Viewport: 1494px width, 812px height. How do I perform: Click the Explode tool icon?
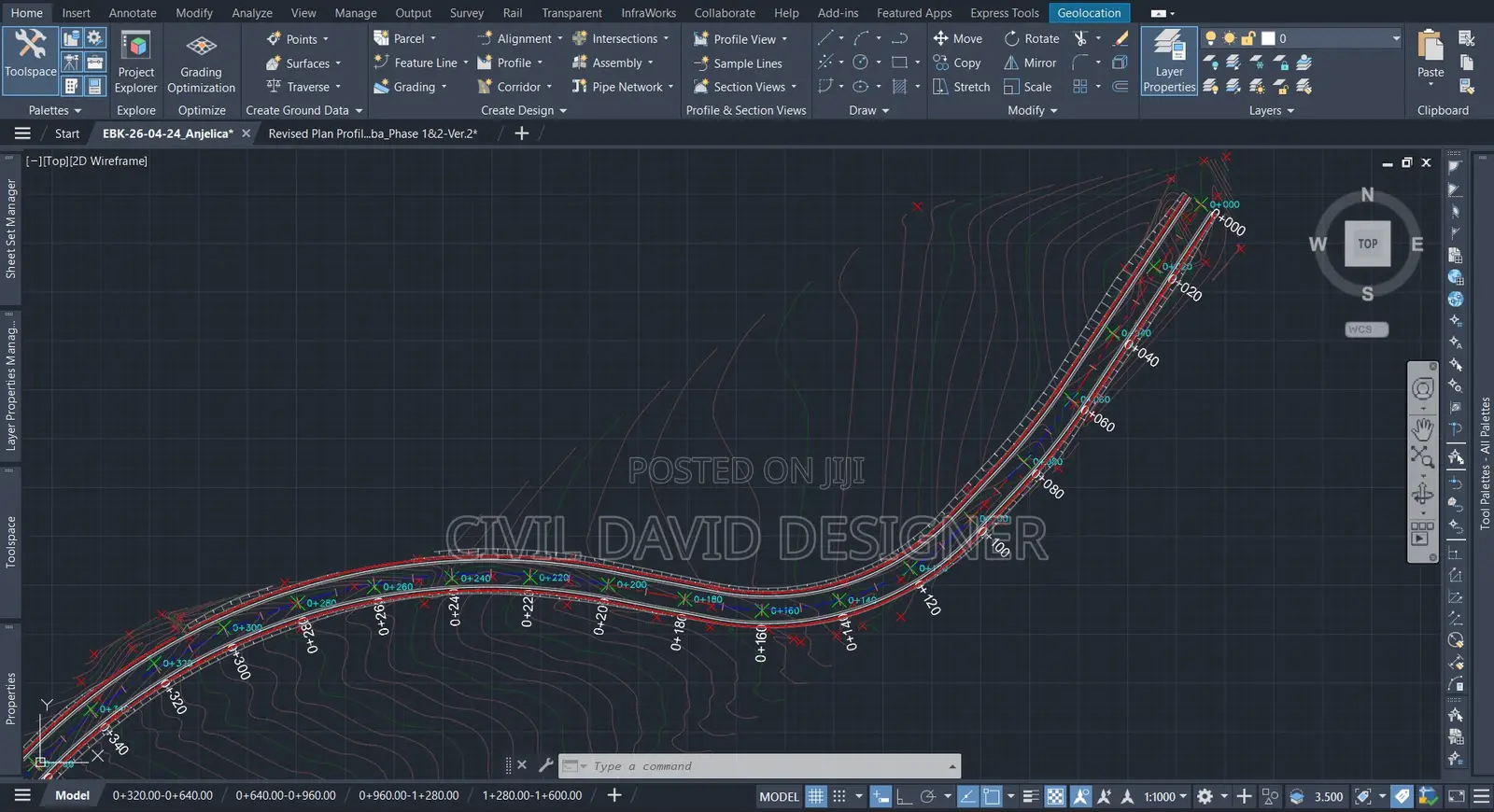pyautogui.click(x=1120, y=63)
